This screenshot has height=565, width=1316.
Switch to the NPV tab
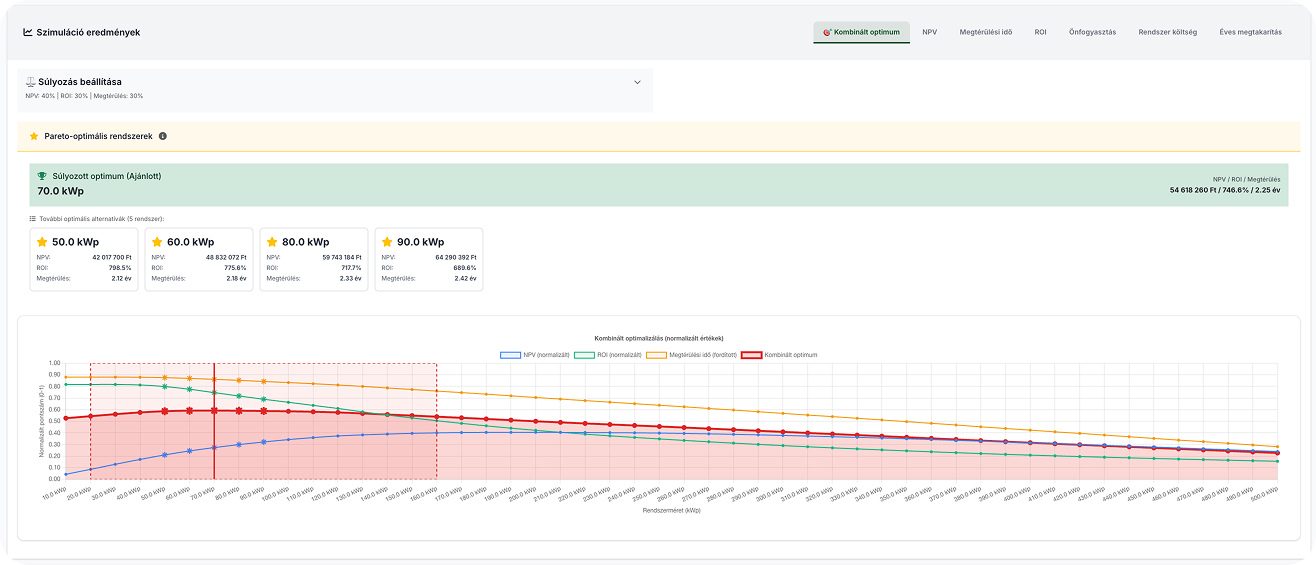tap(930, 32)
